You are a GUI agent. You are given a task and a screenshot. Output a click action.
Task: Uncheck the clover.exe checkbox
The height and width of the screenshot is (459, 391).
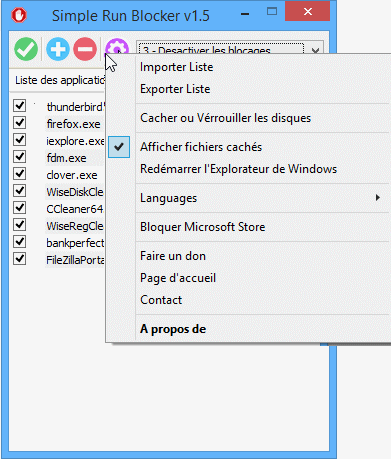pos(19,173)
